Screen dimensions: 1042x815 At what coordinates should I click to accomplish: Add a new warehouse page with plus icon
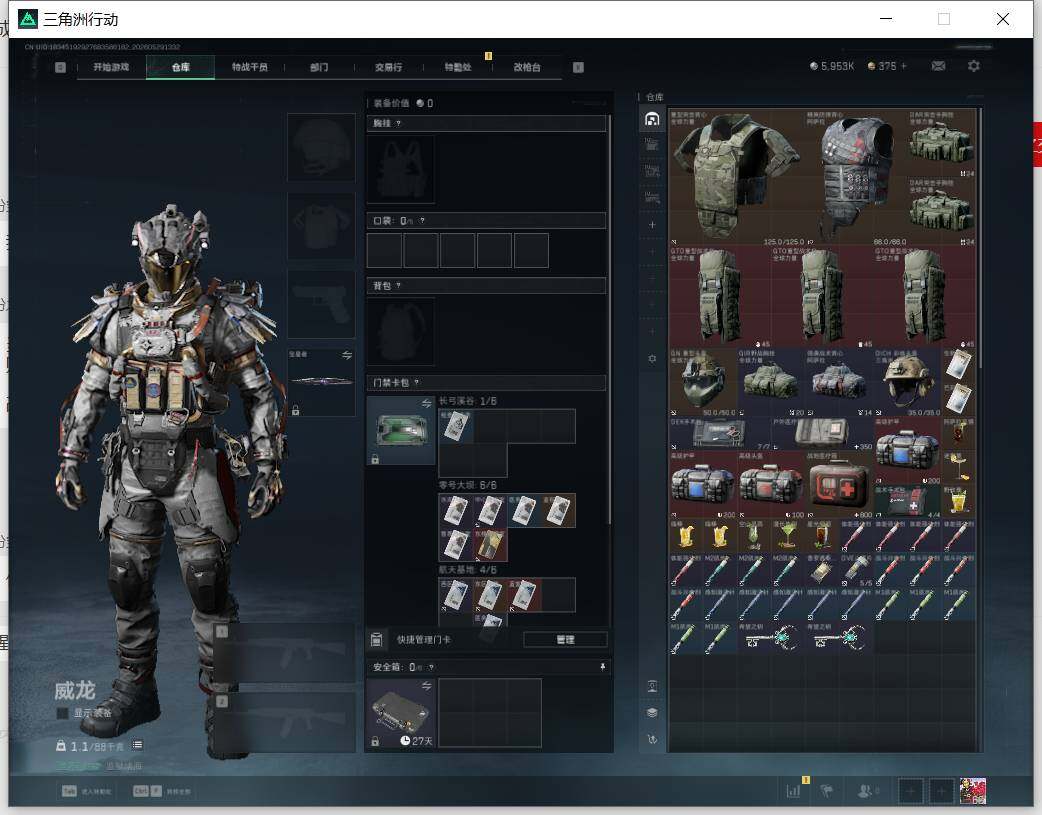point(652,225)
